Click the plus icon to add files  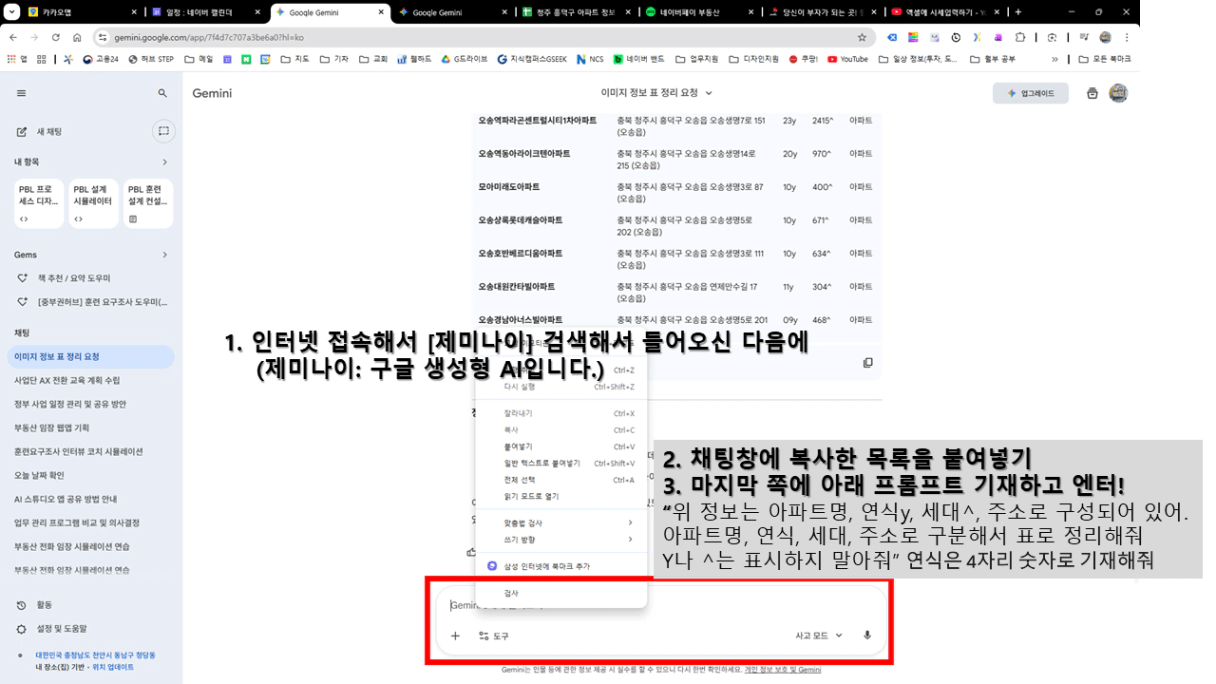click(455, 635)
